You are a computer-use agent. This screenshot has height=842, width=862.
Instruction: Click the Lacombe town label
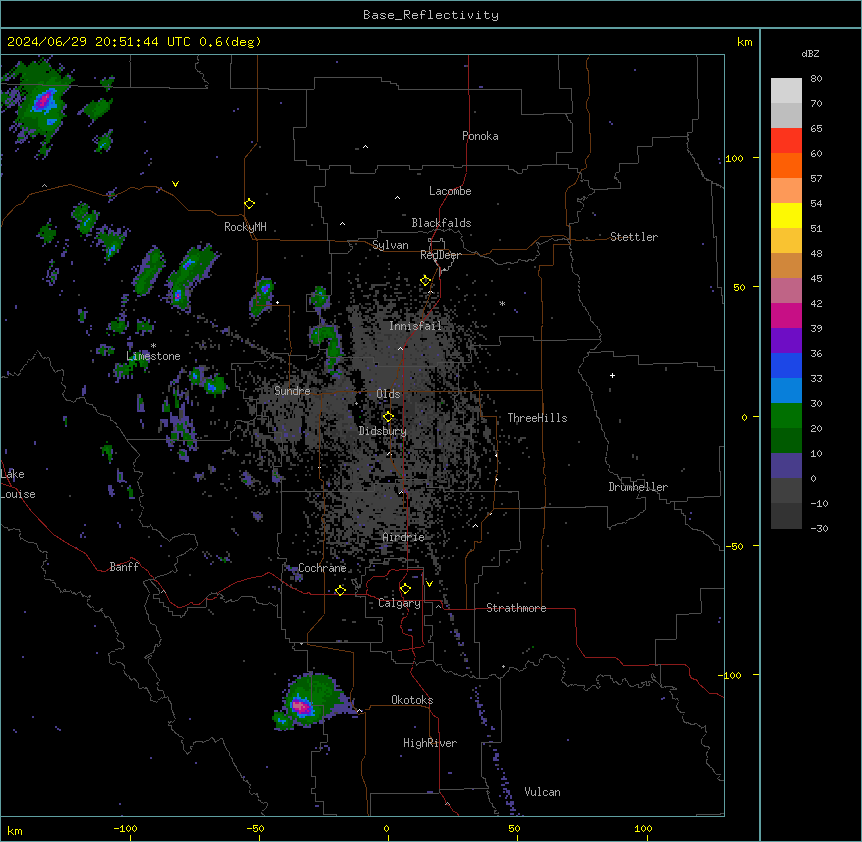450,191
